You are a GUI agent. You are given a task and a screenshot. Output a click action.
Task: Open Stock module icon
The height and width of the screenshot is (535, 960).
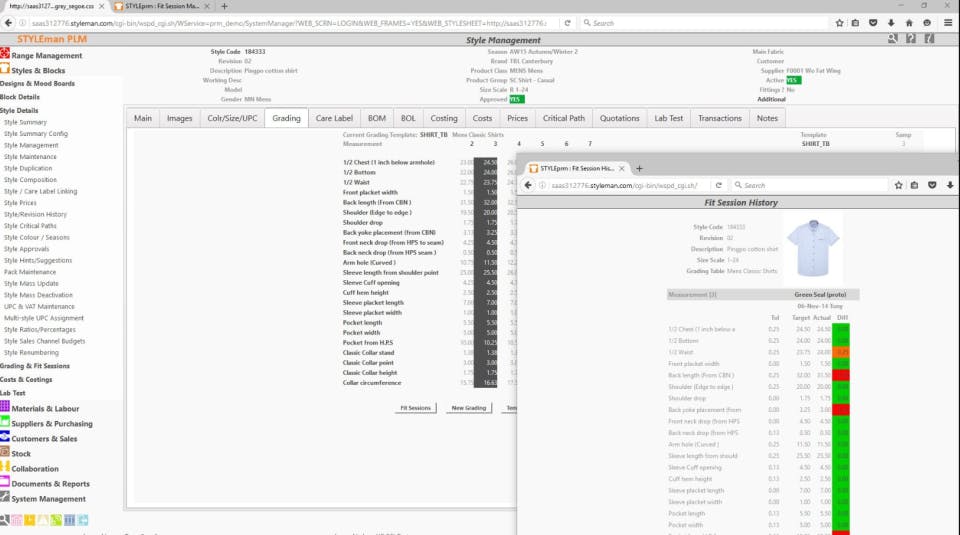coord(5,452)
